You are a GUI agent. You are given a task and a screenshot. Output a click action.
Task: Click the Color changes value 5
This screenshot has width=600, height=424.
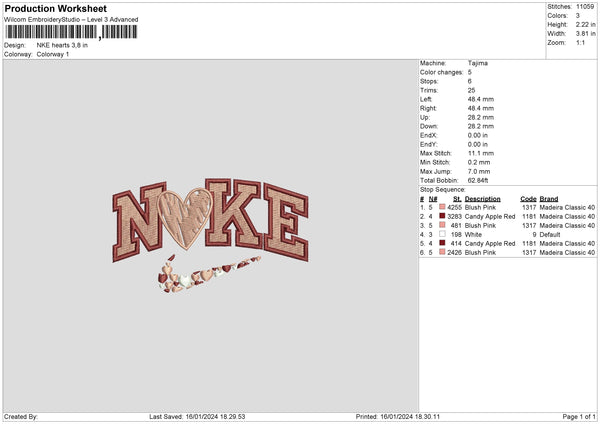470,72
